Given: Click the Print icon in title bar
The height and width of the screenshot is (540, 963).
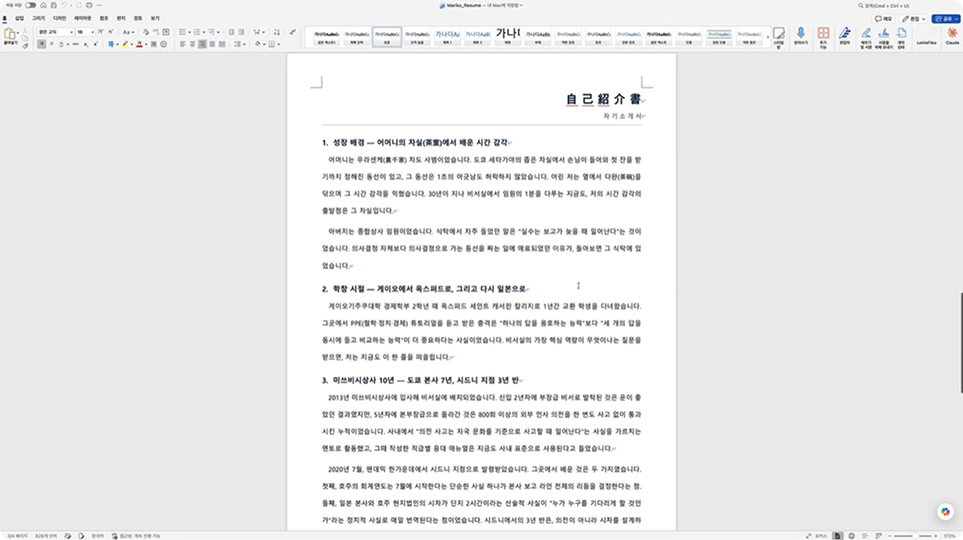Looking at the screenshot, I should click(89, 6).
